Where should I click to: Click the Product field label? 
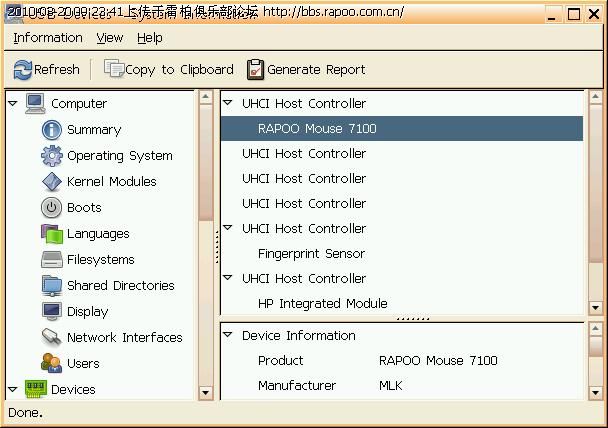(280, 361)
